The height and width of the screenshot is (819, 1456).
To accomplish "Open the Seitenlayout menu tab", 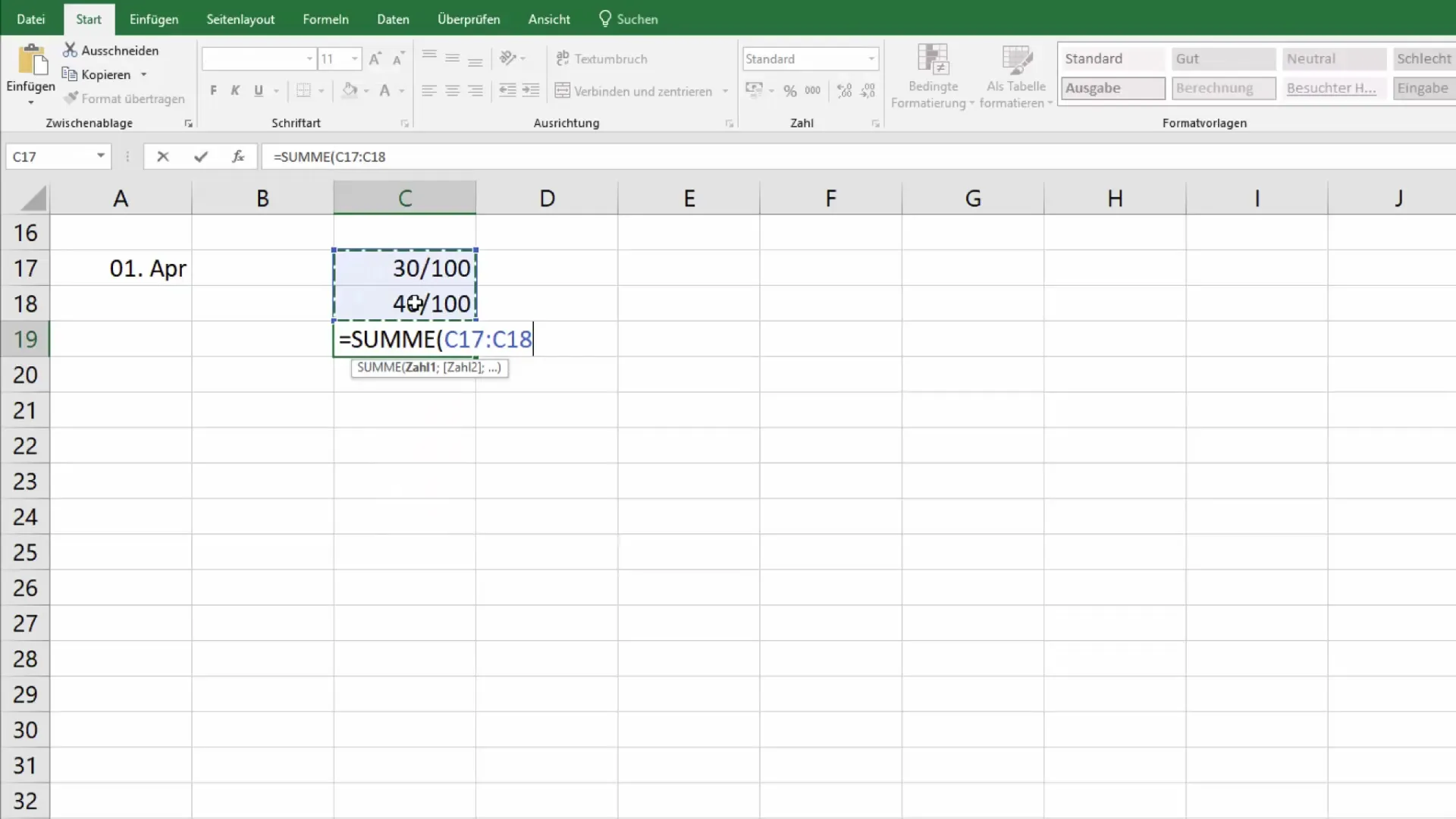I will 240,19.
